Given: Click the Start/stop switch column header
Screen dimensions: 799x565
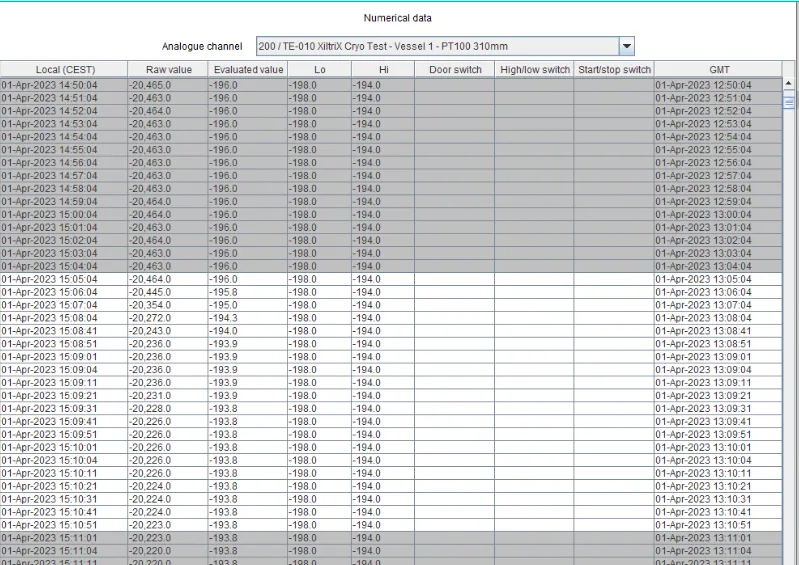Looking at the screenshot, I should coord(615,69).
